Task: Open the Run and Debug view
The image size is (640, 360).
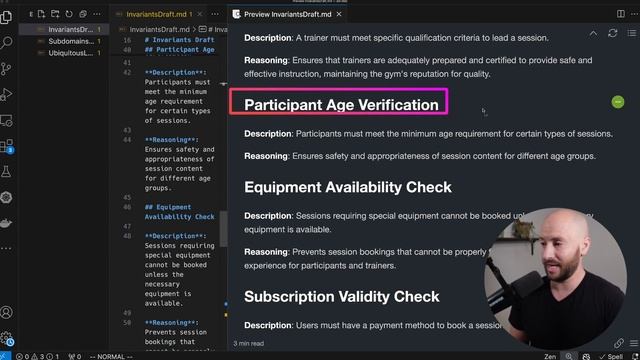Action: pos(7,94)
